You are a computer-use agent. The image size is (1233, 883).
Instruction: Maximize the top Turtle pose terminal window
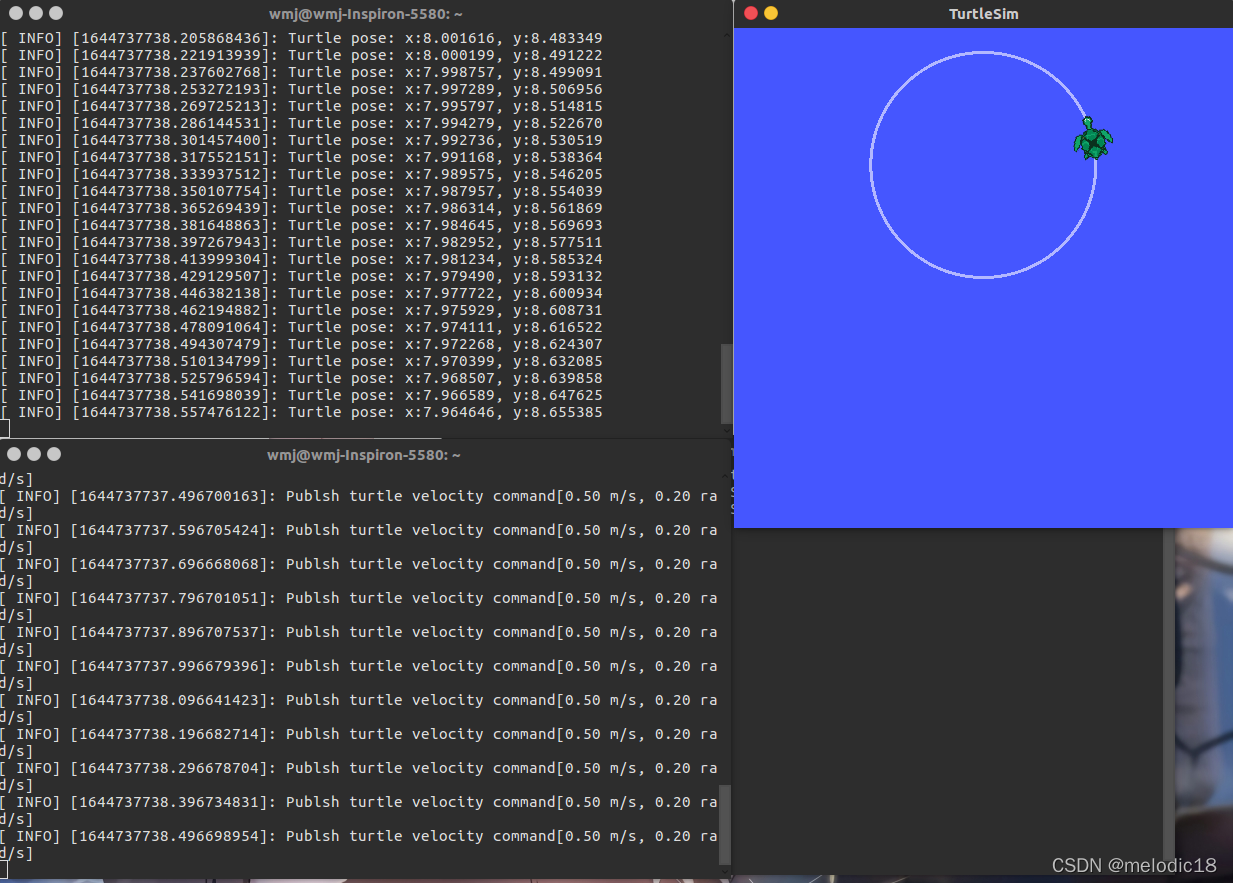(55, 13)
